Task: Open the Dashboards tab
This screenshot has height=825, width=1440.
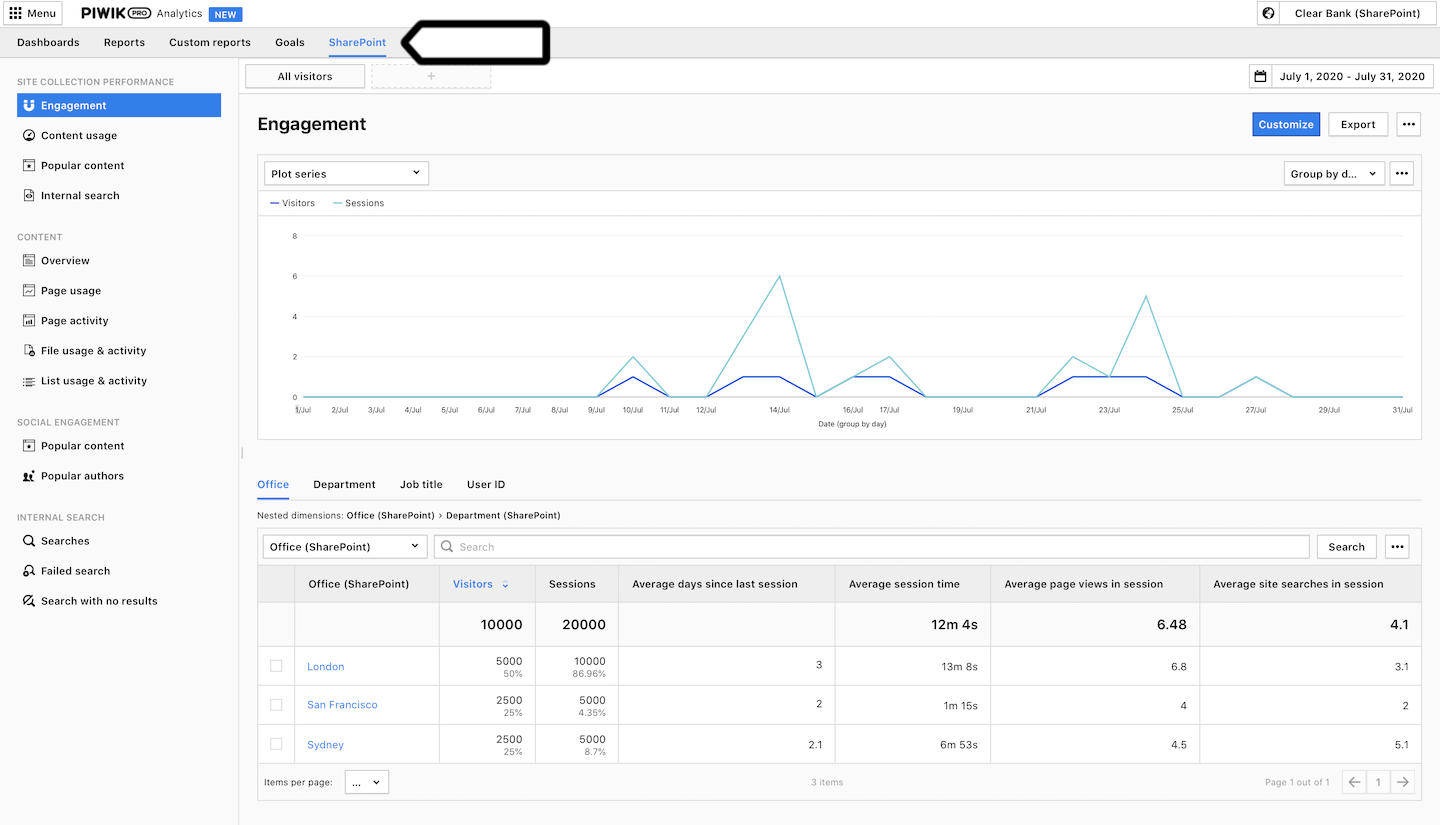Action: [x=48, y=42]
